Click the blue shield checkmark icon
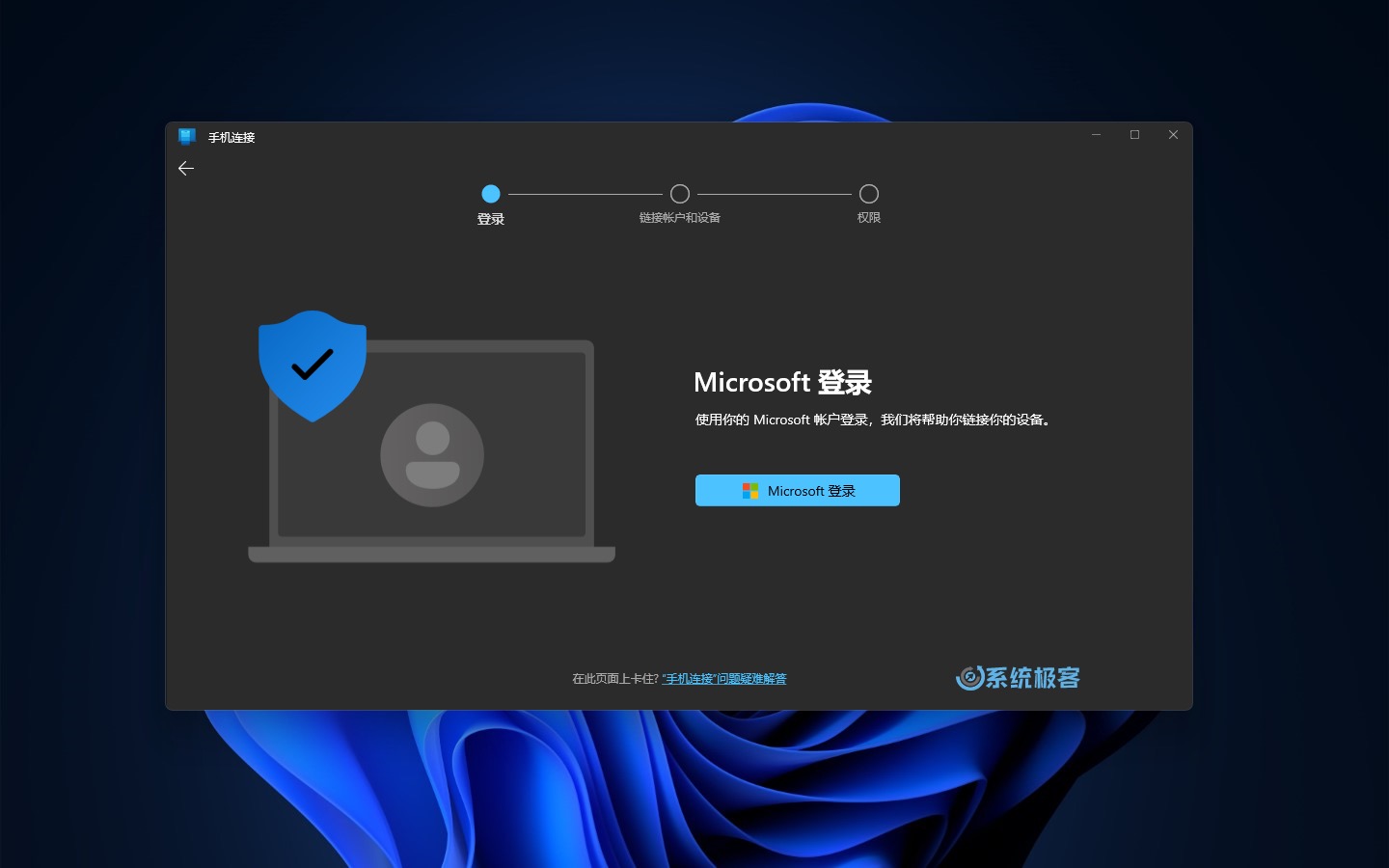This screenshot has width=1389, height=868. pyautogui.click(x=313, y=366)
